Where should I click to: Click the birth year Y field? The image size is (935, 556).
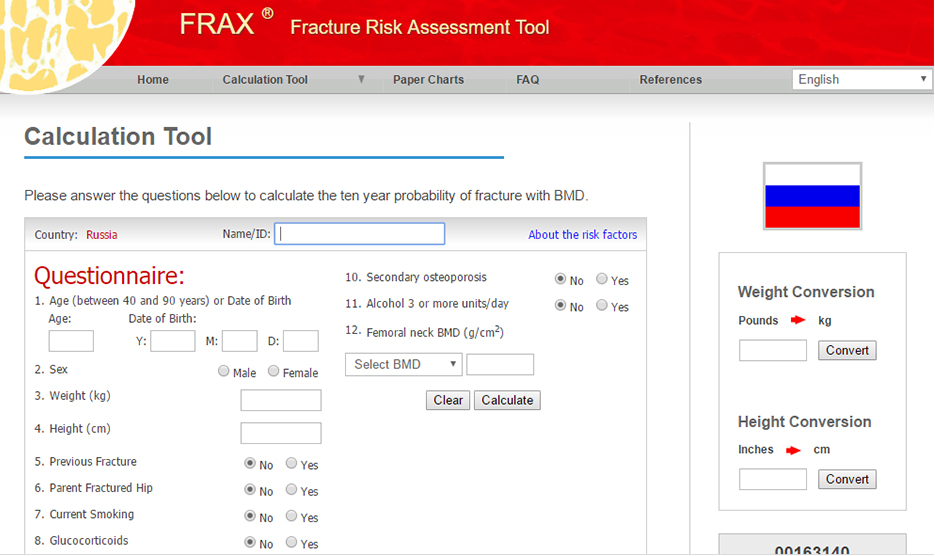point(172,341)
